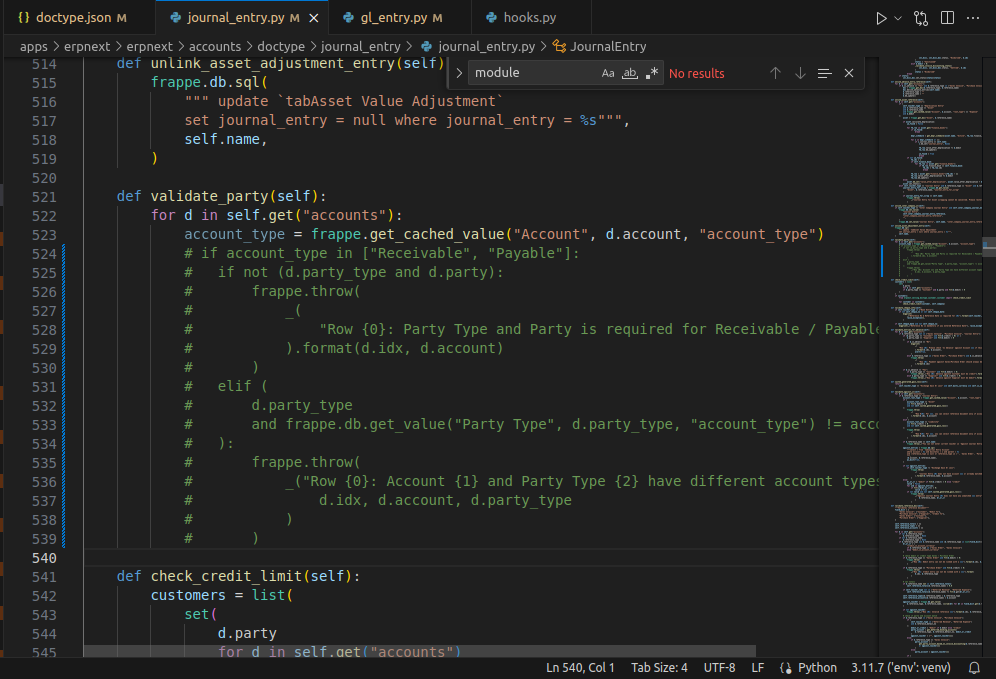Run the Python file with play icon

(881, 18)
